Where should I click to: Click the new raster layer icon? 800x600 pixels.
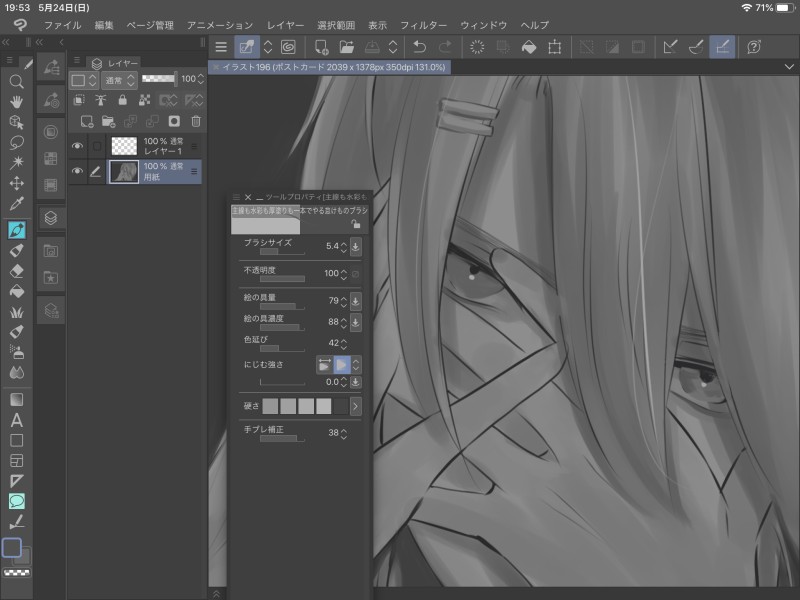coord(87,121)
